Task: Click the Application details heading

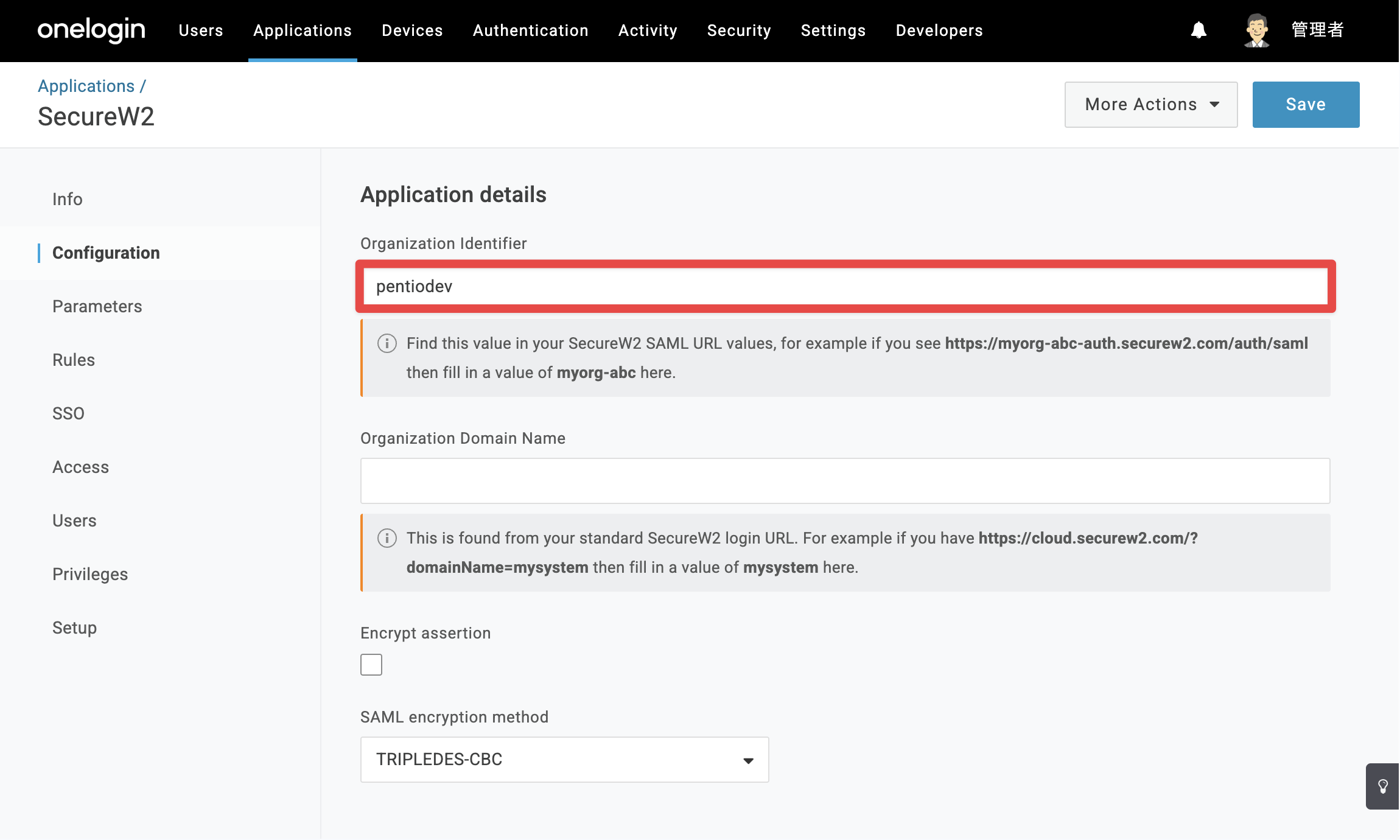Action: coord(453,195)
